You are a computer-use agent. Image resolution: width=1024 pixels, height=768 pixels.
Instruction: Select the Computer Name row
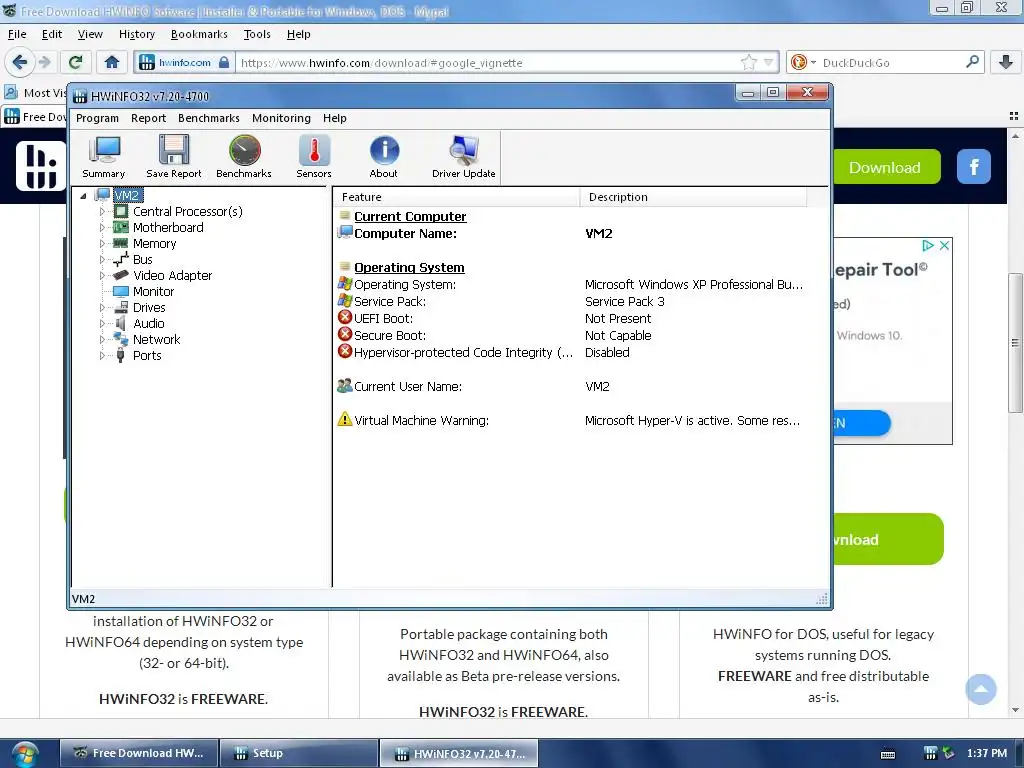pyautogui.click(x=571, y=234)
